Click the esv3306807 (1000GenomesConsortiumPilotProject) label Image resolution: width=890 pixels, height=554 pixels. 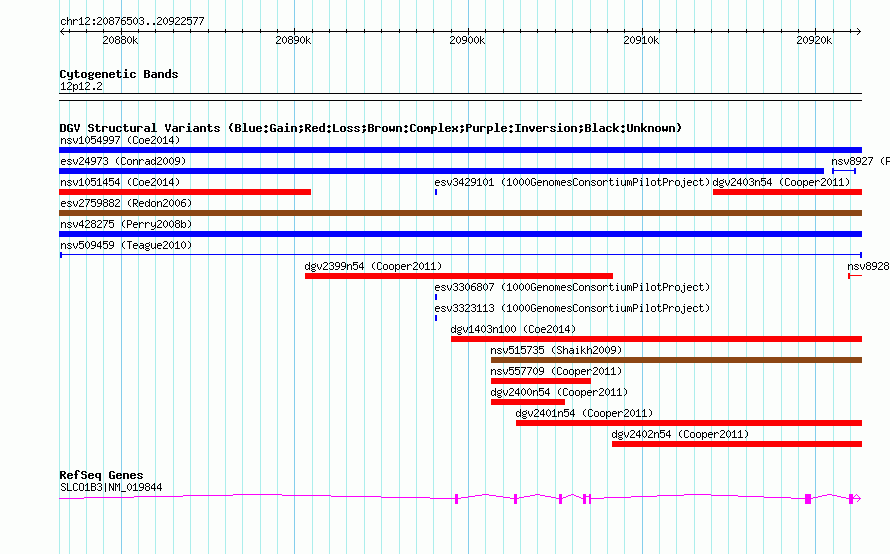[572, 287]
